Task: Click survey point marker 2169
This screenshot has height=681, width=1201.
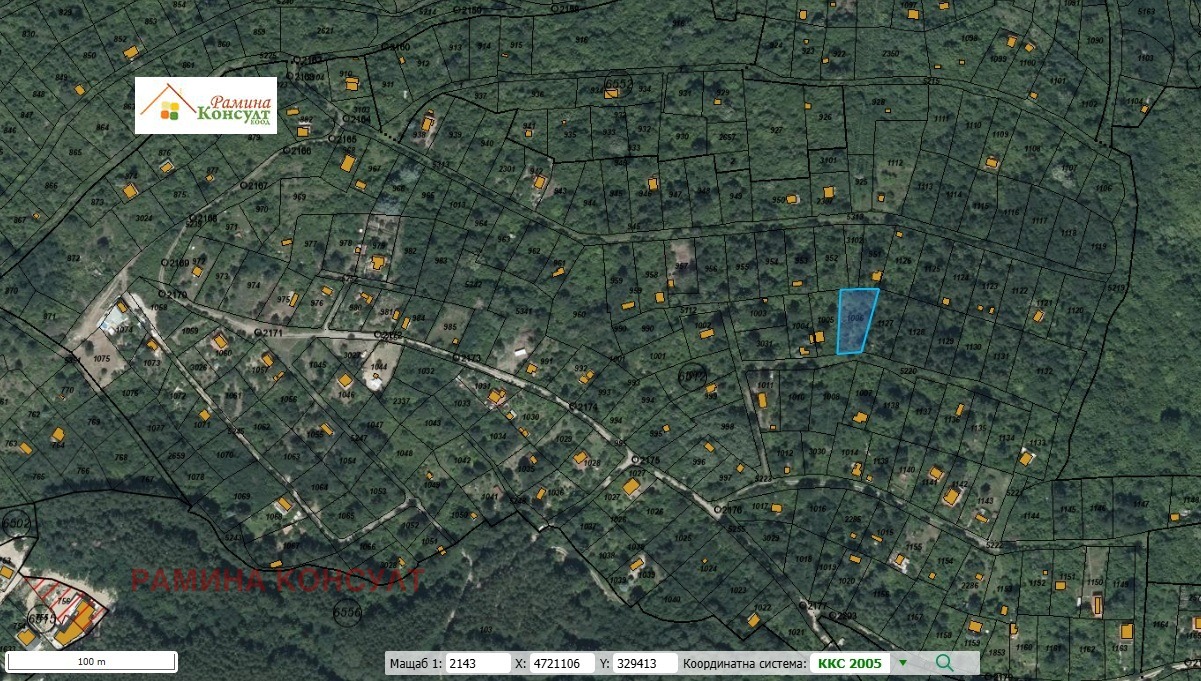Action: (165, 261)
